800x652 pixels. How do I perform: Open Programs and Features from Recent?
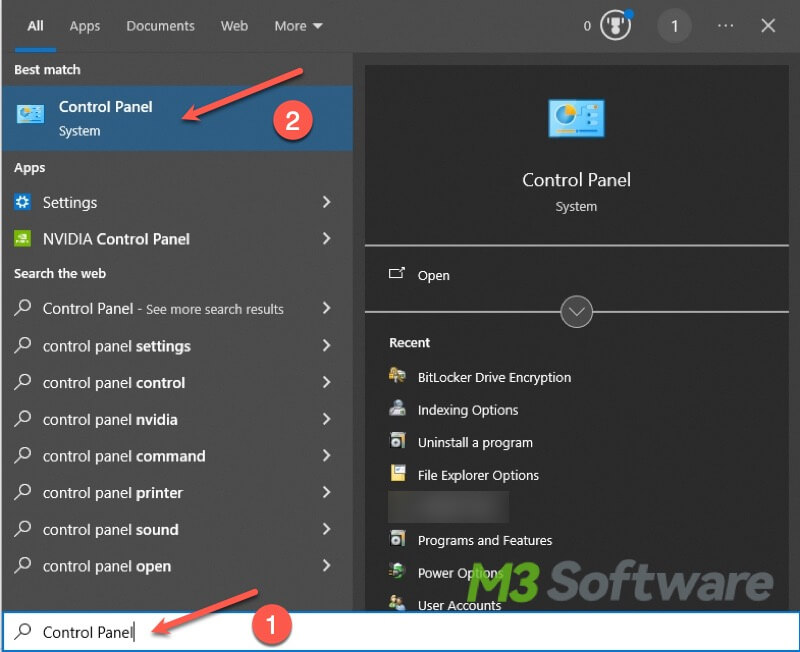pyautogui.click(x=485, y=540)
